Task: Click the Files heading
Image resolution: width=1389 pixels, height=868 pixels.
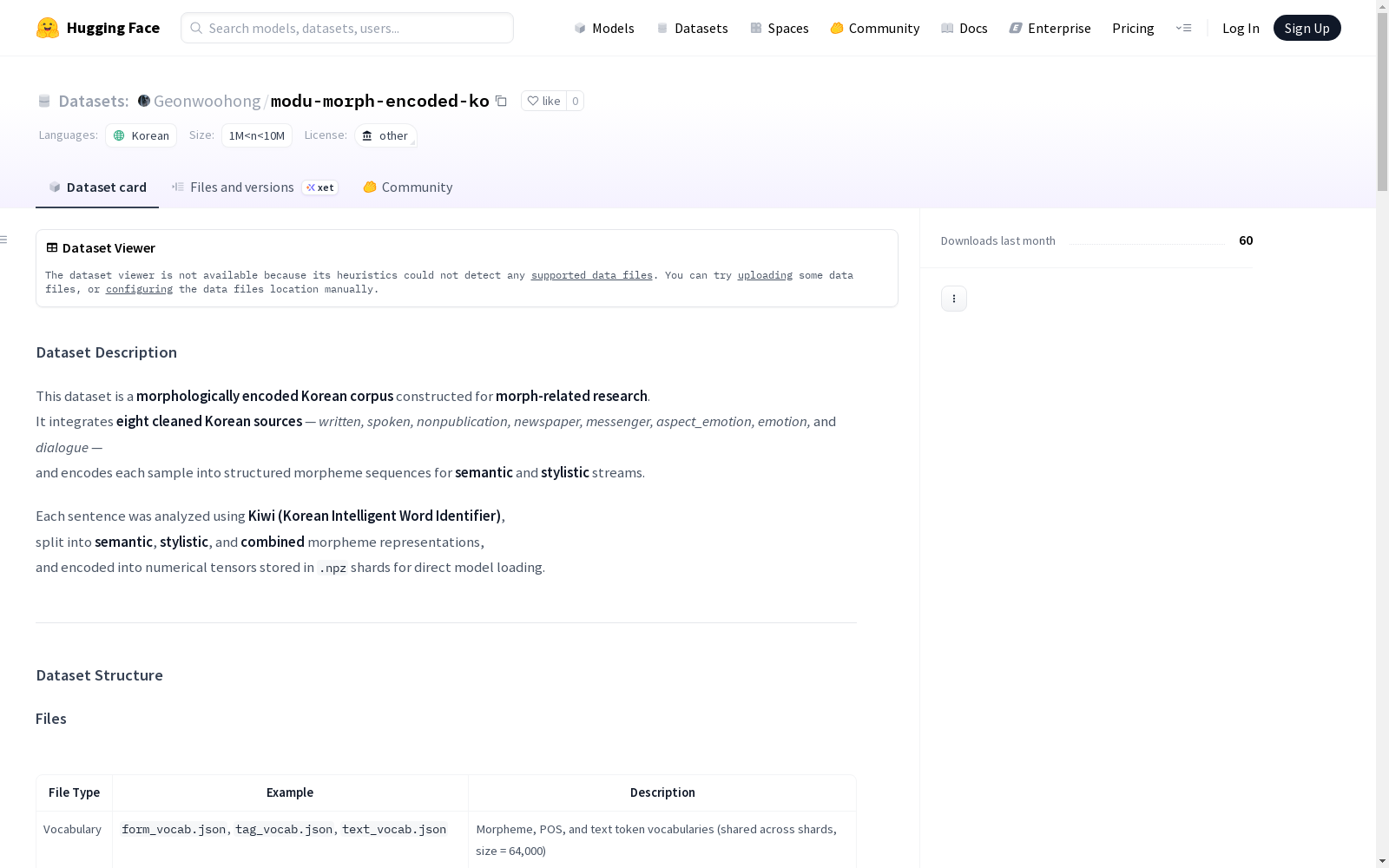Action: coord(51,719)
